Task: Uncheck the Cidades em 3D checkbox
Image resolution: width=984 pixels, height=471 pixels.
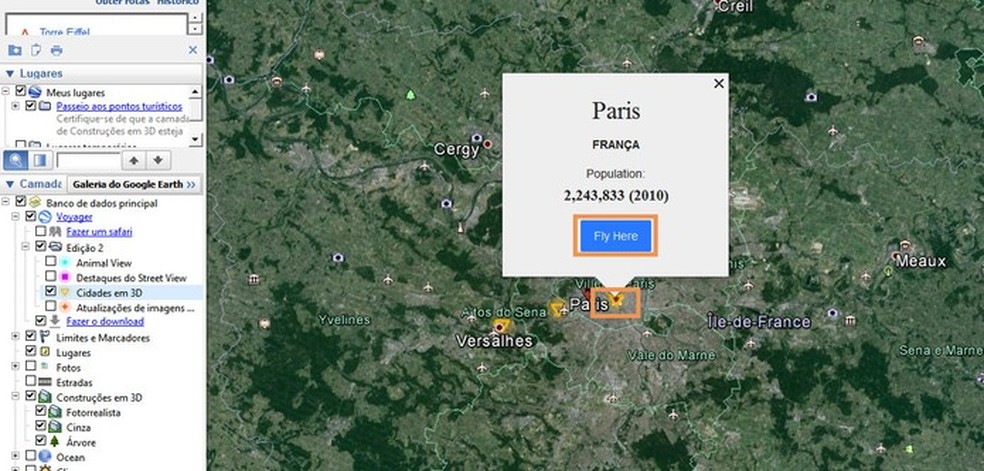Action: (51, 292)
